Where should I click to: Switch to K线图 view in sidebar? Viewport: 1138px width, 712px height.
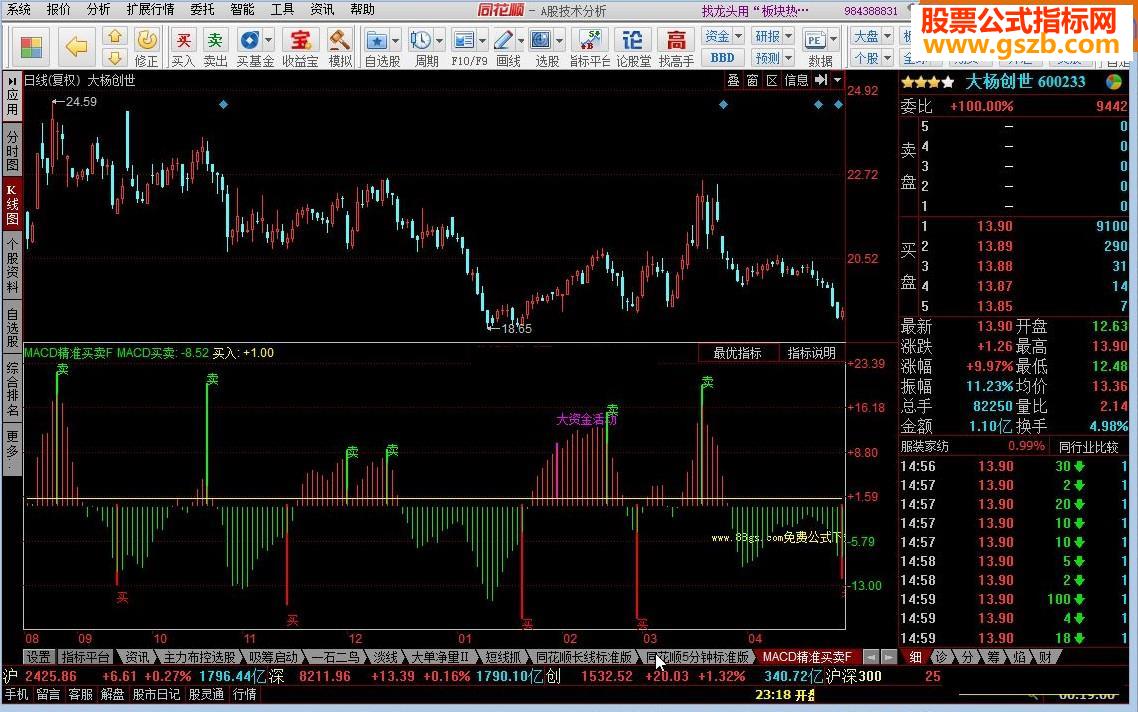[12, 205]
